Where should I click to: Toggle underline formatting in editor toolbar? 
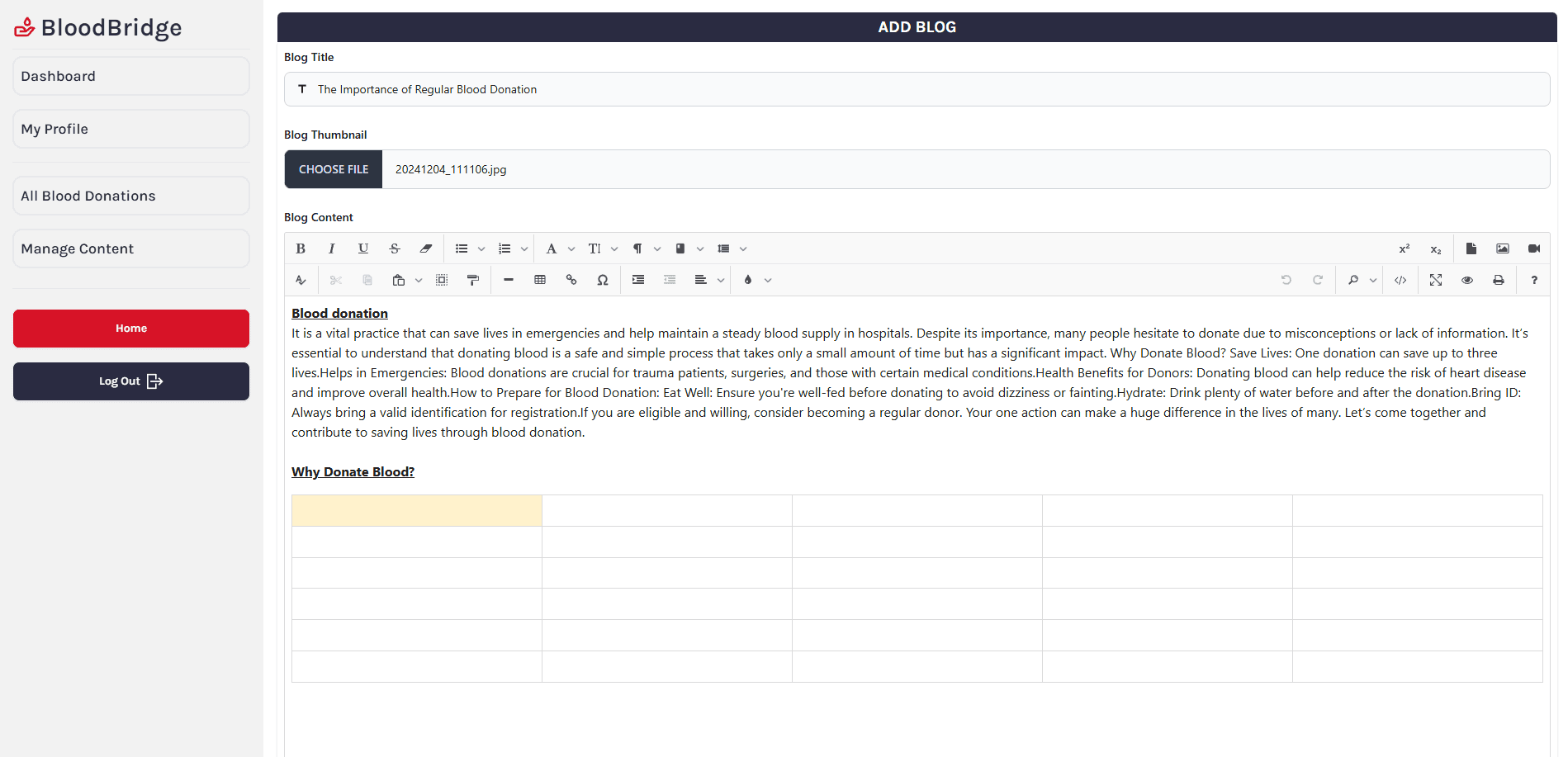[363, 248]
